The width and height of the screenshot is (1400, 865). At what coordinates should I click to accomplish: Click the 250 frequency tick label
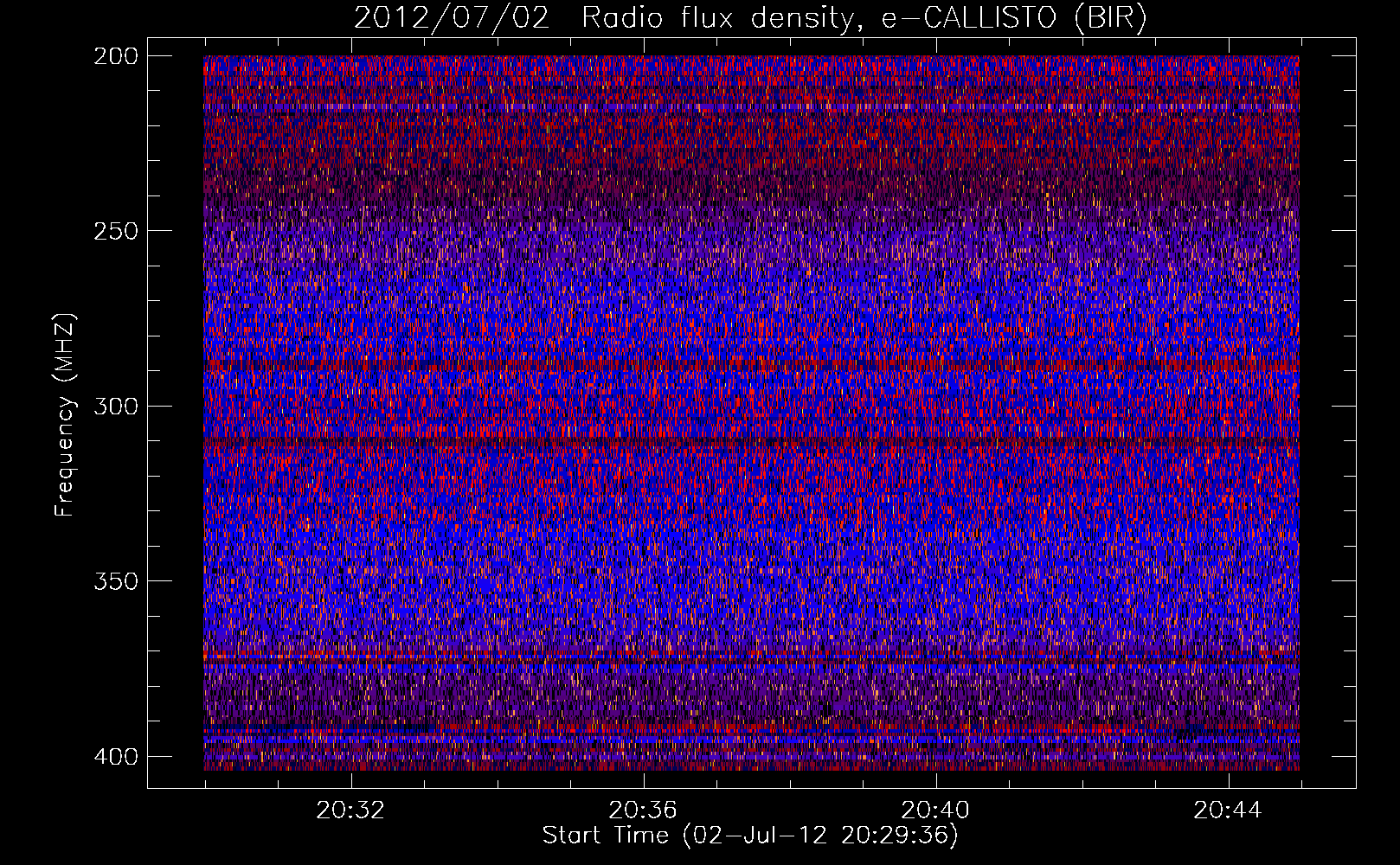click(x=115, y=231)
